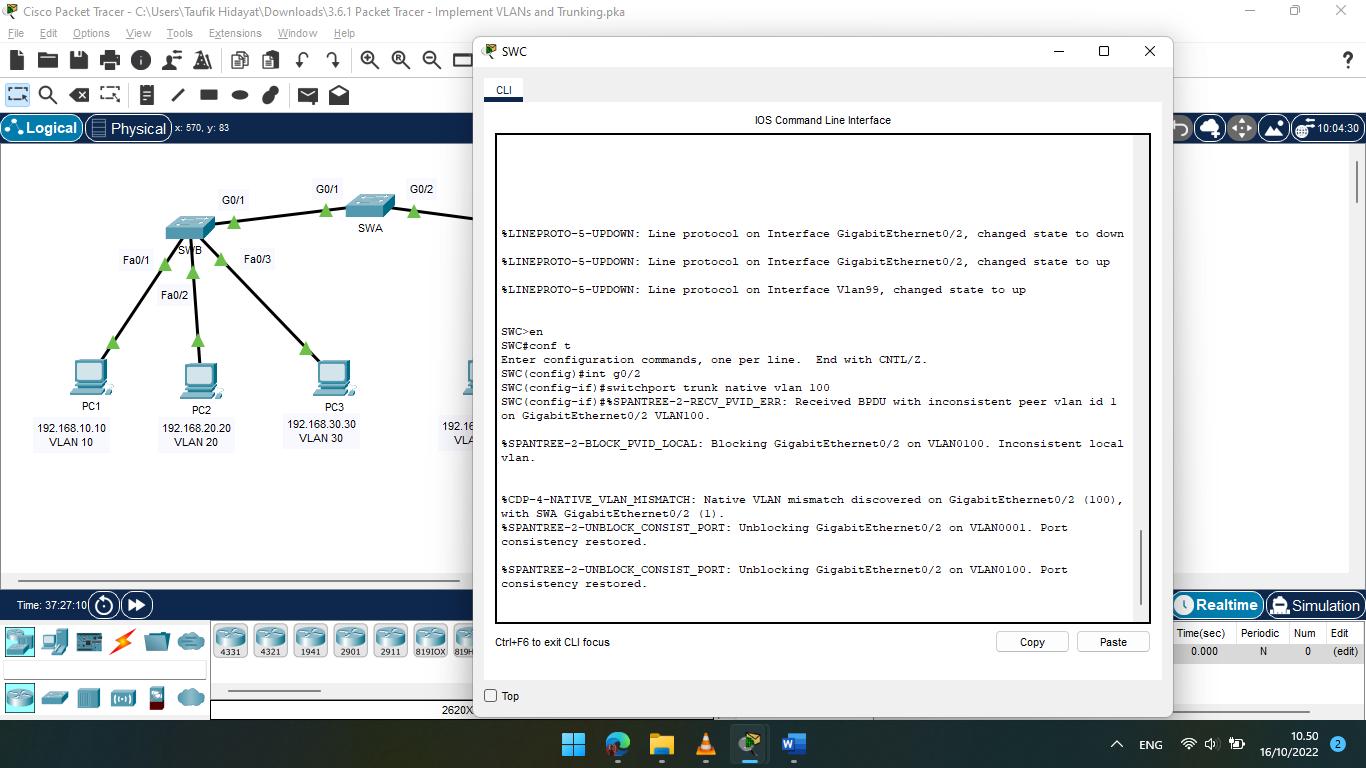The height and width of the screenshot is (768, 1366).
Task: Activate the Select tool
Action: click(x=17, y=95)
